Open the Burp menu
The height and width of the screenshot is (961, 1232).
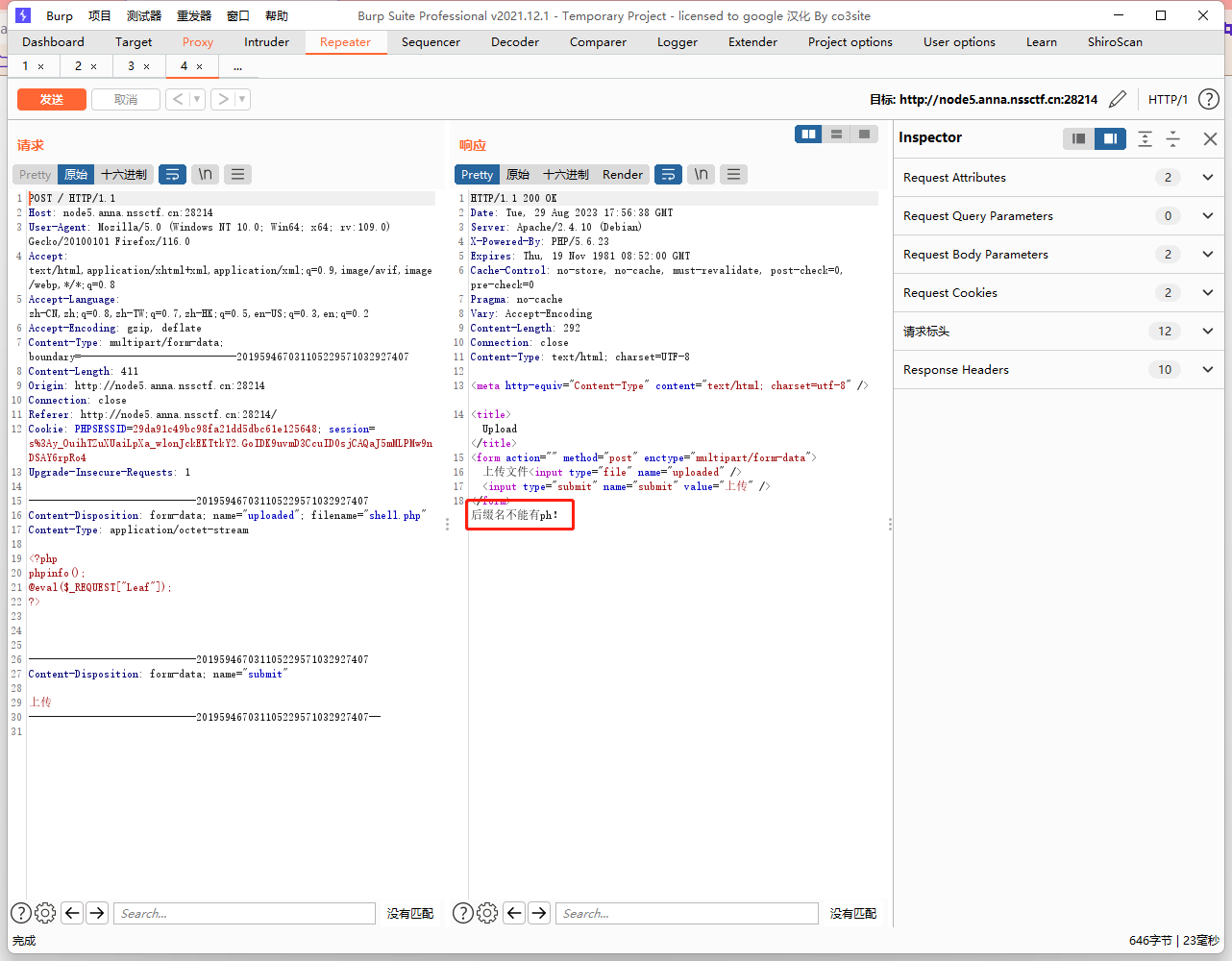[60, 15]
